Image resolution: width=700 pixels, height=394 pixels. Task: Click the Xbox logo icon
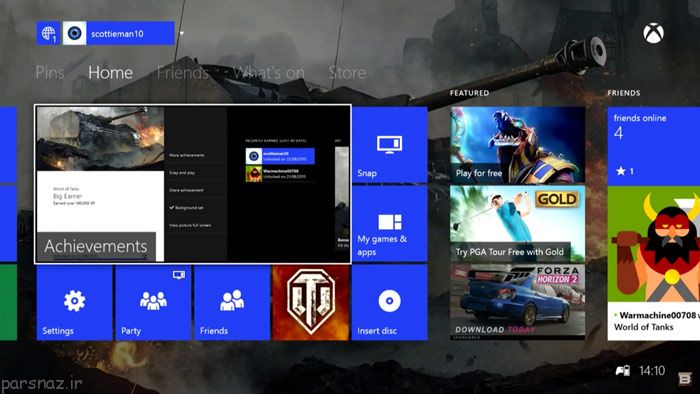[653, 33]
